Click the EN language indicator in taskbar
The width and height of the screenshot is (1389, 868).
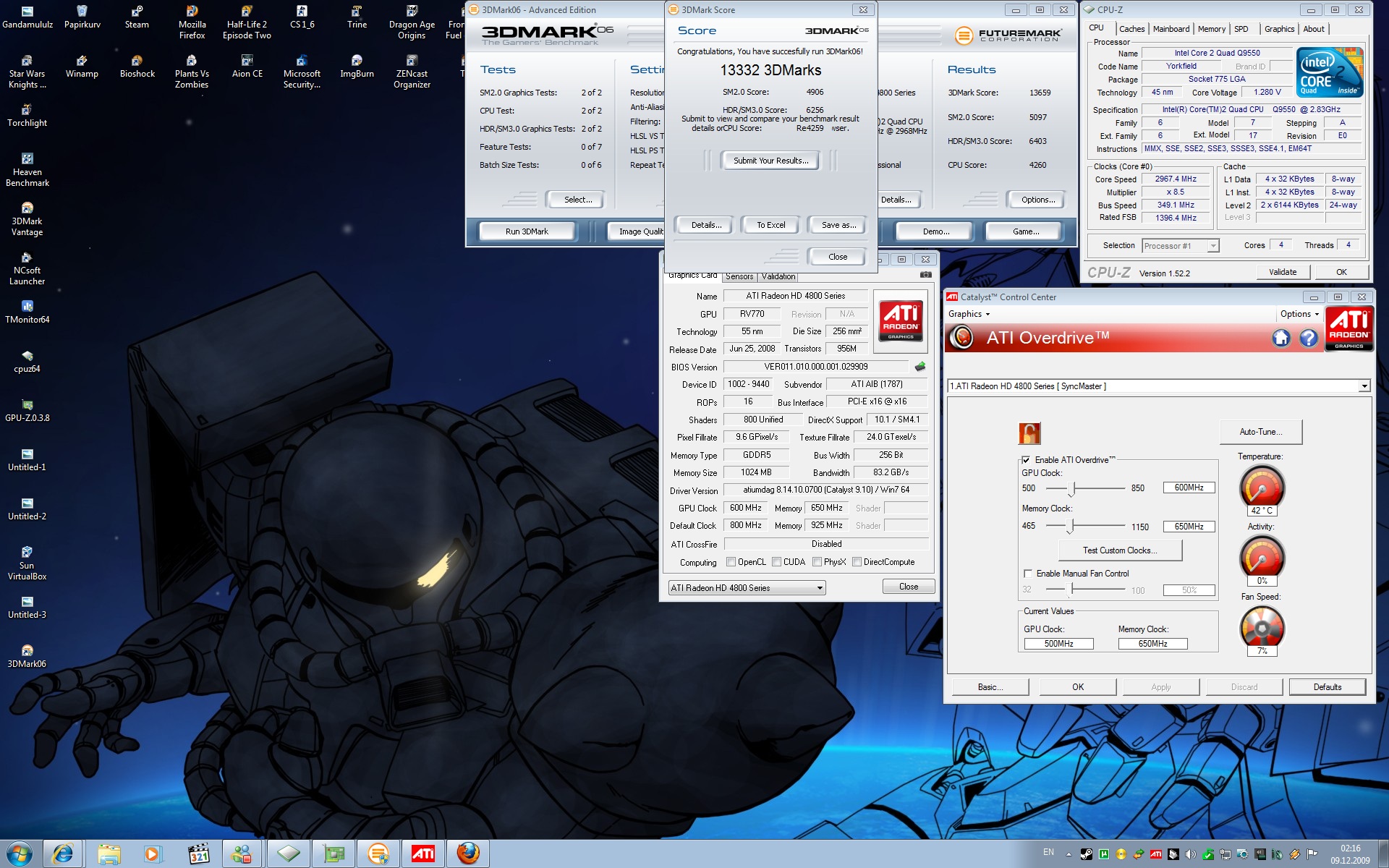1048,852
